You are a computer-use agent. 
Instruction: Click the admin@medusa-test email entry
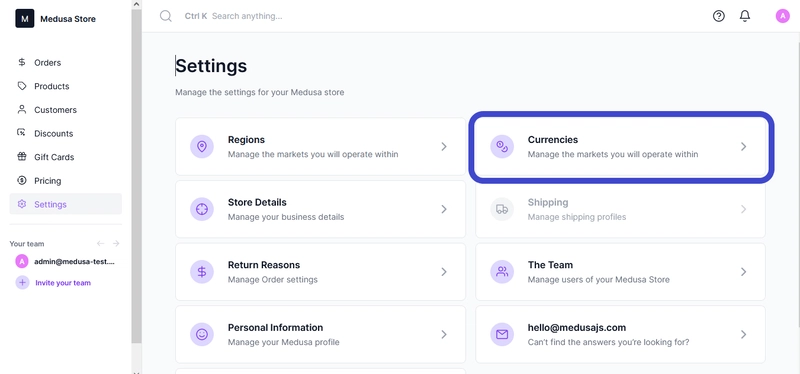tap(74, 261)
